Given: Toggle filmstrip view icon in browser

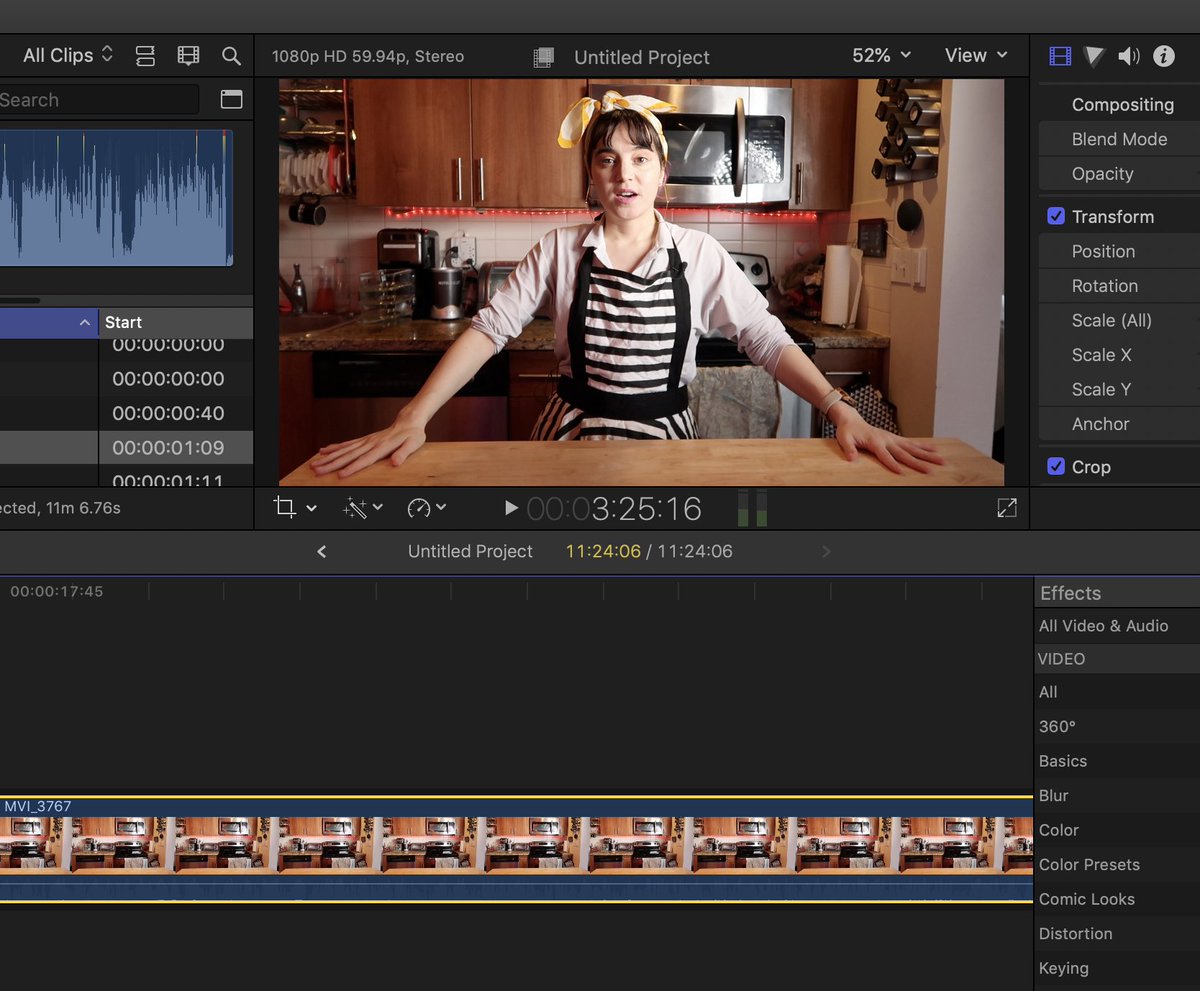Looking at the screenshot, I should pos(188,56).
